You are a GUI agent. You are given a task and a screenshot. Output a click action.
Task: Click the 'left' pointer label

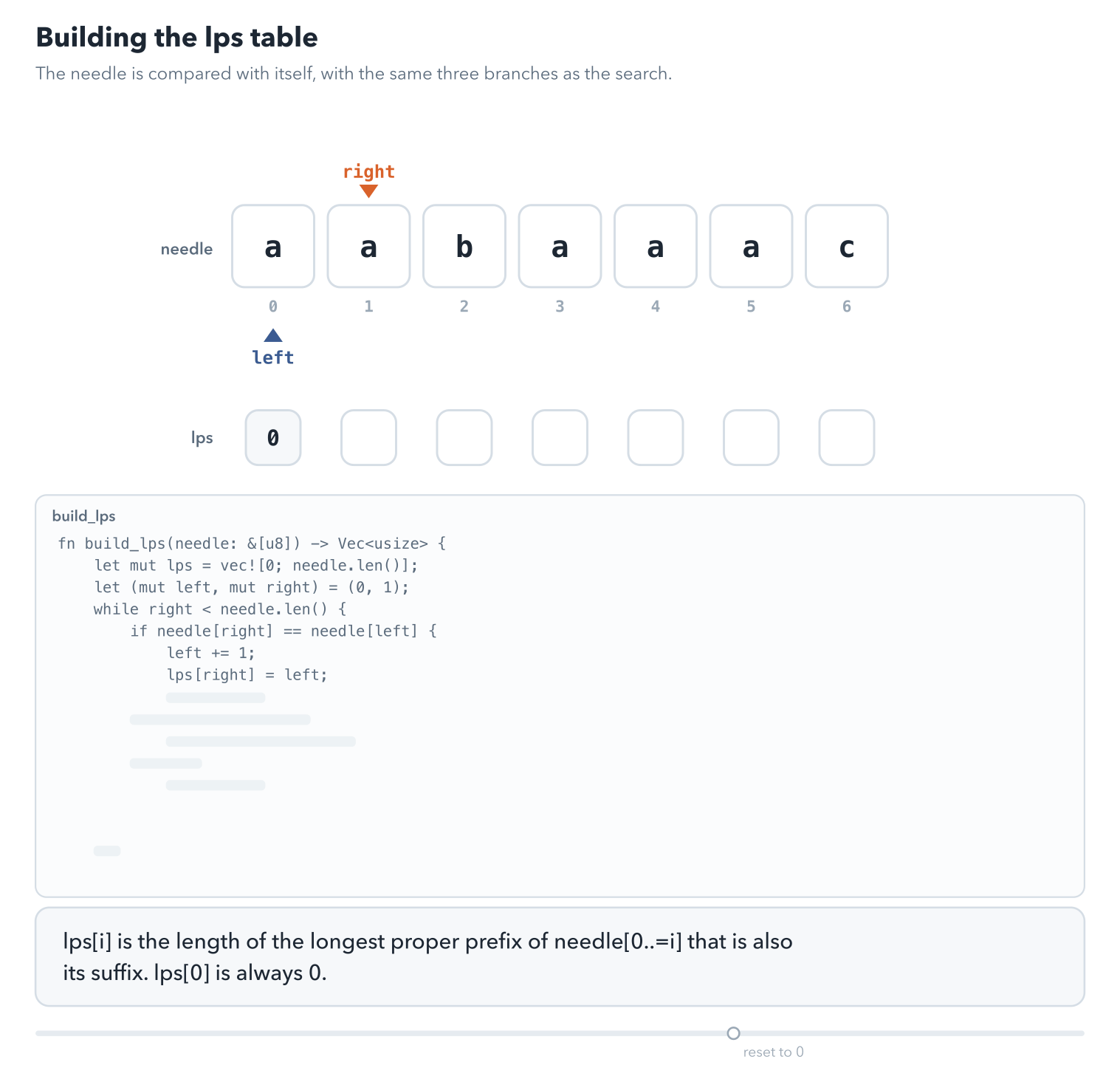tap(273, 357)
